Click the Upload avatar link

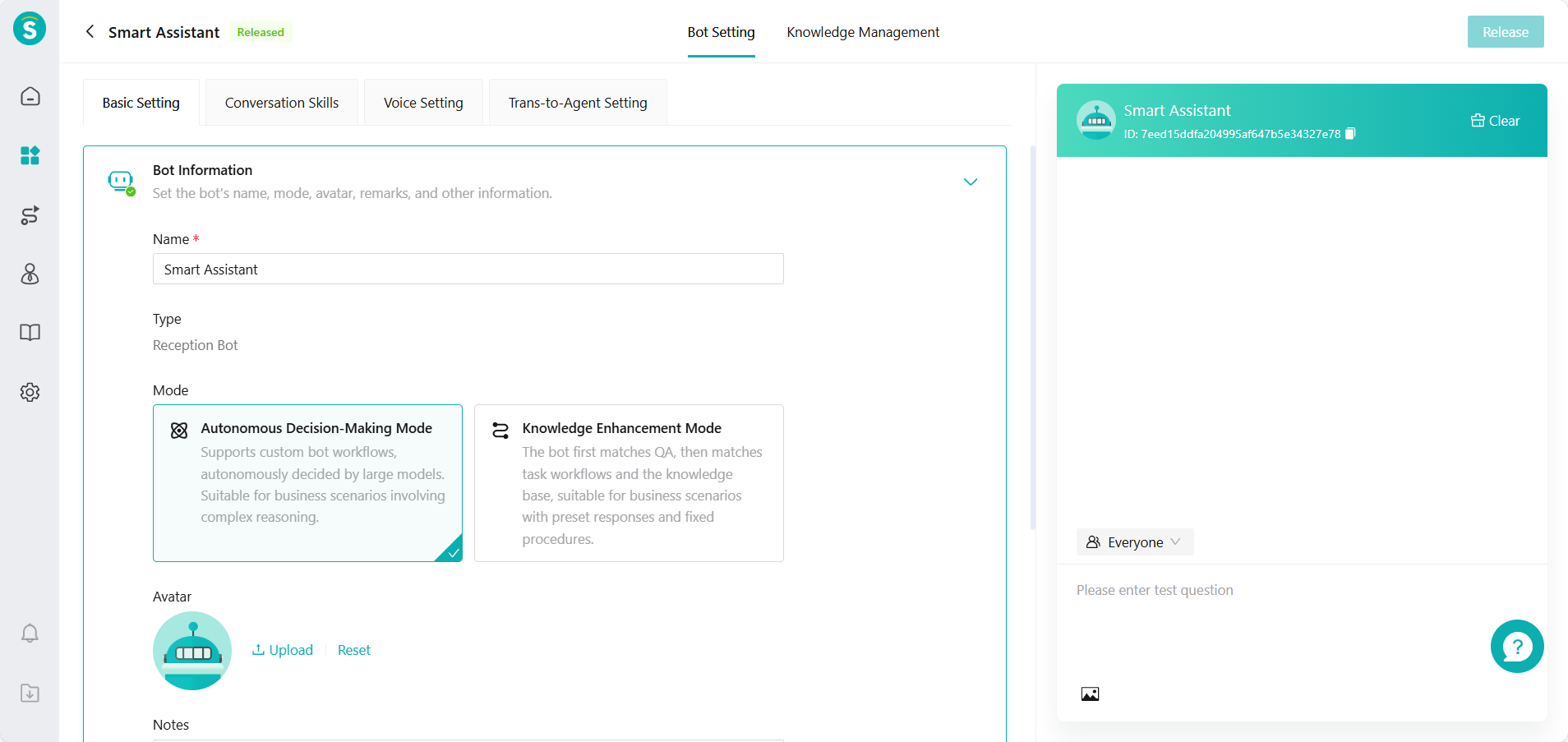(283, 650)
